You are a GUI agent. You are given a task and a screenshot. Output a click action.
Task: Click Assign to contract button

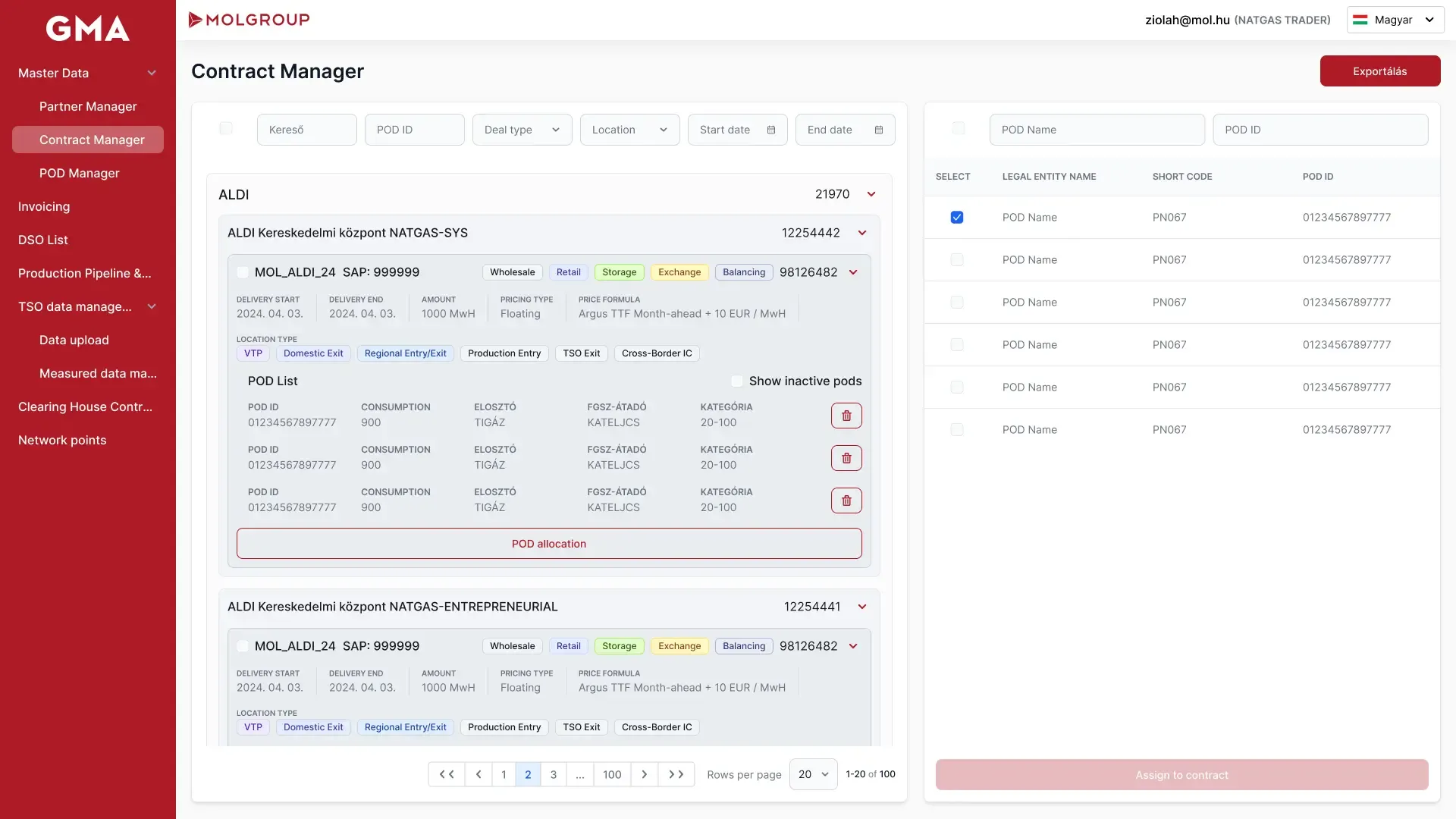[1181, 775]
